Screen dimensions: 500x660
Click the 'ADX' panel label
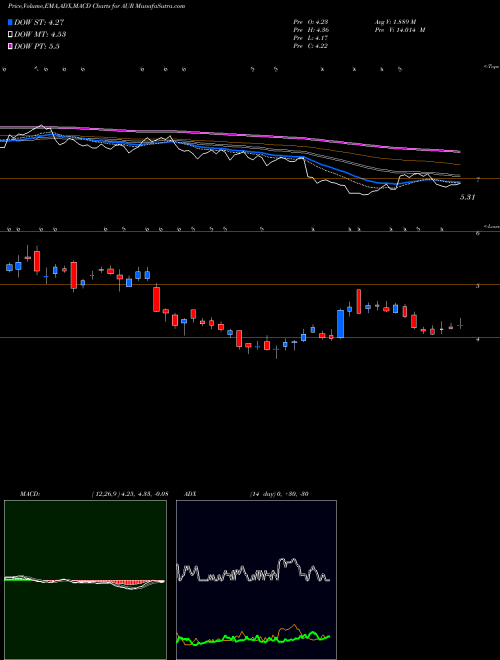191,494
